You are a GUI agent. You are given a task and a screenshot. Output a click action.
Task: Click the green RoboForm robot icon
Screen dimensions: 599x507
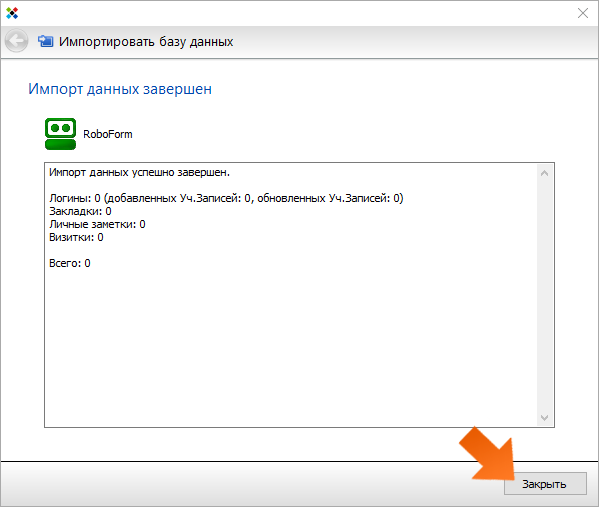pyautogui.click(x=60, y=134)
